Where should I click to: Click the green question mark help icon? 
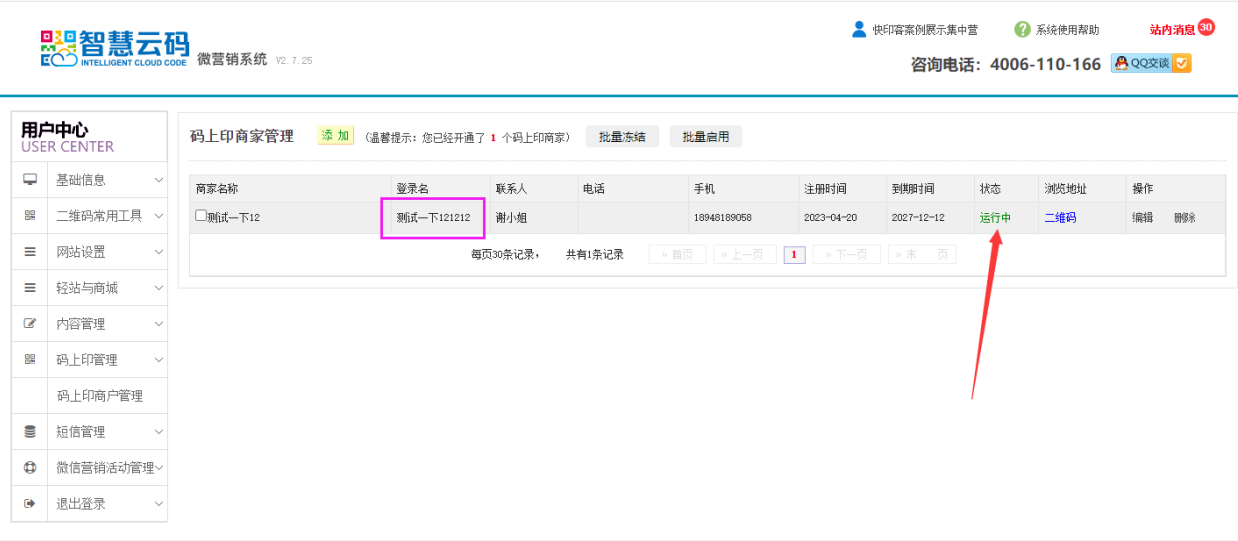point(1022,30)
